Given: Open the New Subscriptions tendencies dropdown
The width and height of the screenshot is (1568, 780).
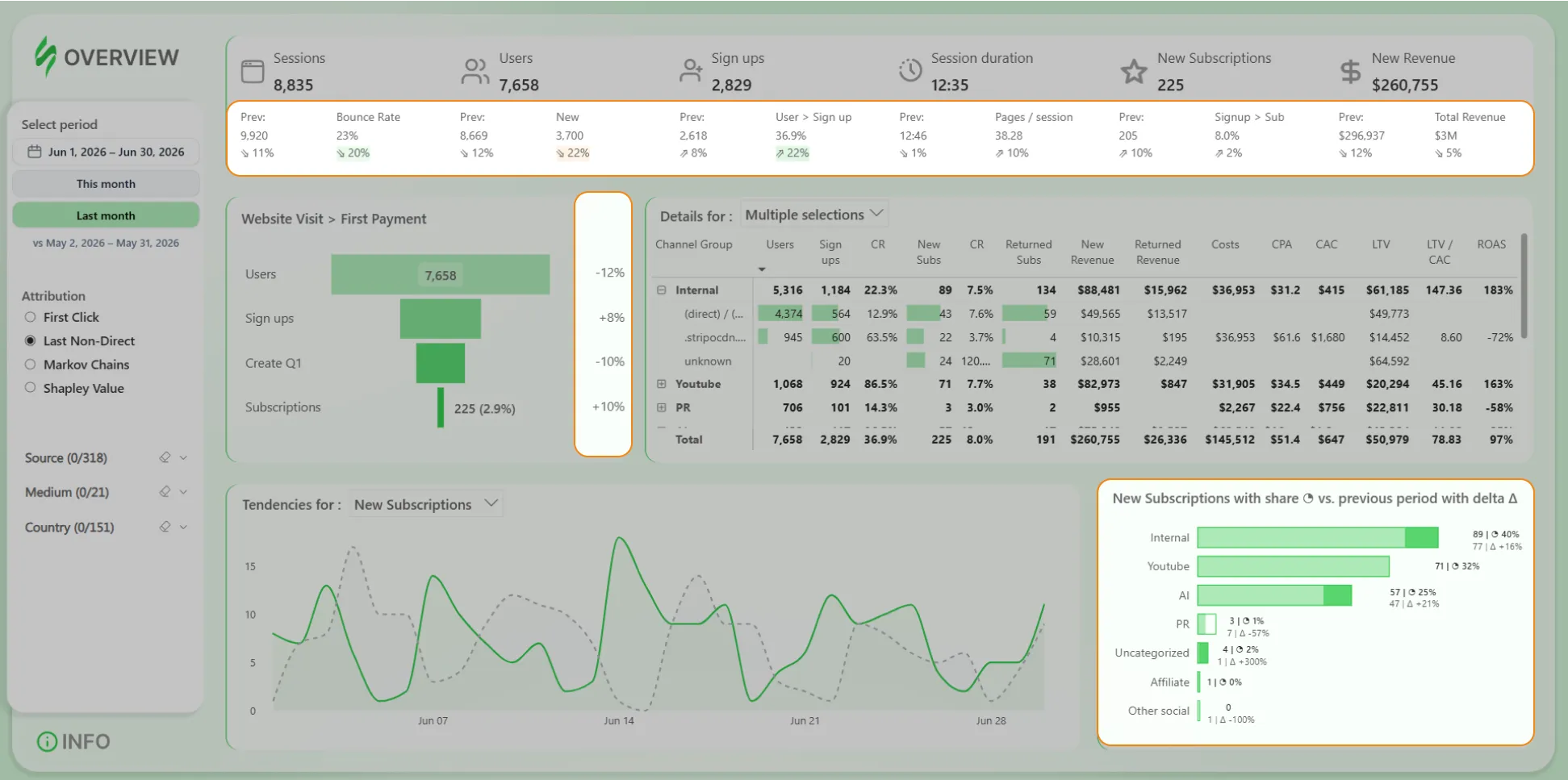Looking at the screenshot, I should (x=426, y=504).
